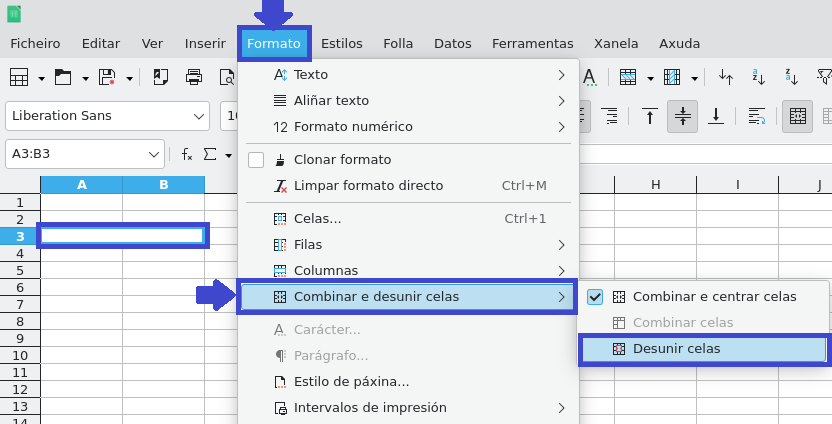Open the Function Wizard (fx) icon
Screen dimensions: 832x424
click(187, 154)
